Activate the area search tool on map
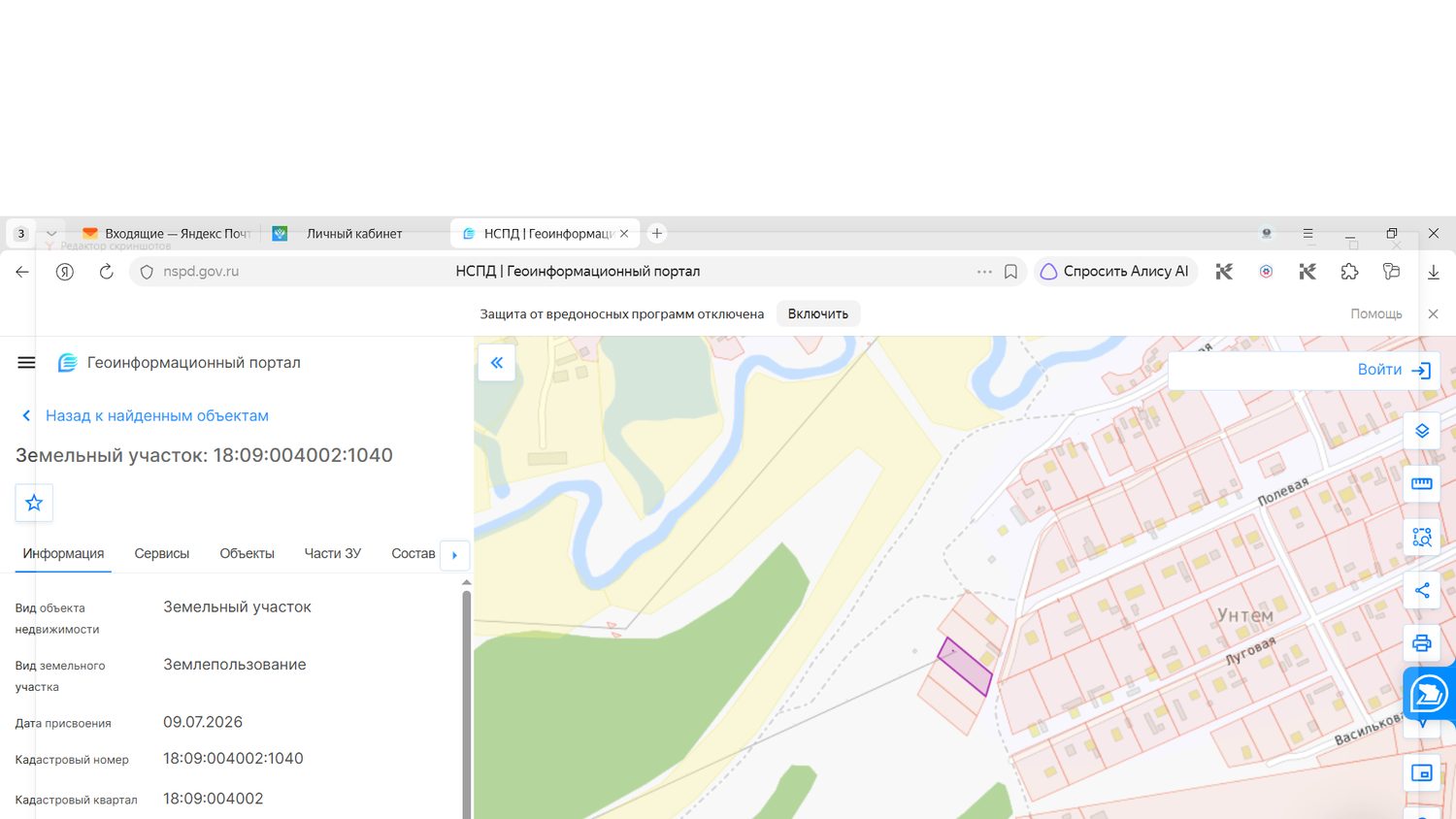 (x=1422, y=537)
